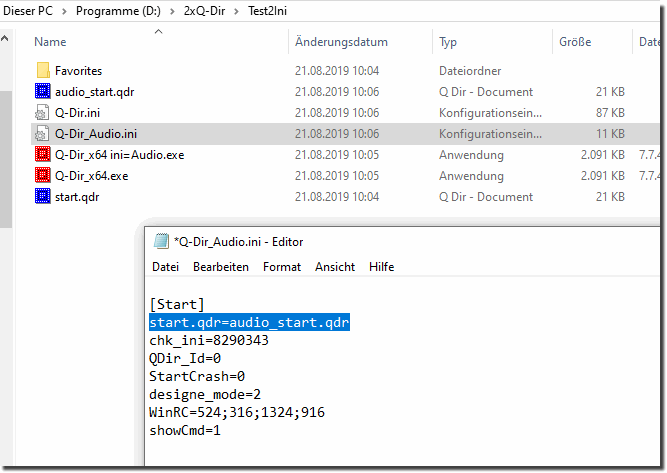Select the file name Q-Dir.ini
The width and height of the screenshot is (667, 473).
point(77,113)
